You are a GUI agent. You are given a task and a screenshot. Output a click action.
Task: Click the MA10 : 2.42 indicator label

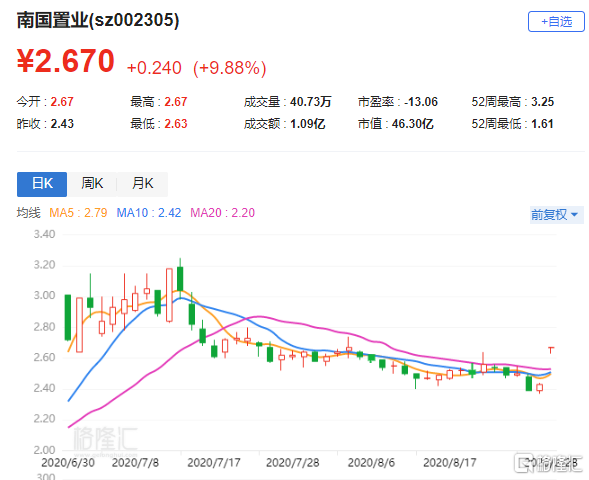point(149,213)
